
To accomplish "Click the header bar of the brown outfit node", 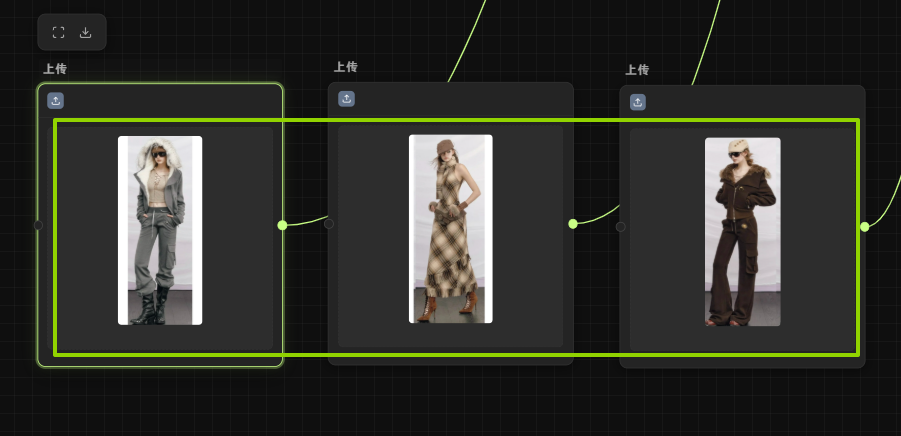I will (x=750, y=102).
